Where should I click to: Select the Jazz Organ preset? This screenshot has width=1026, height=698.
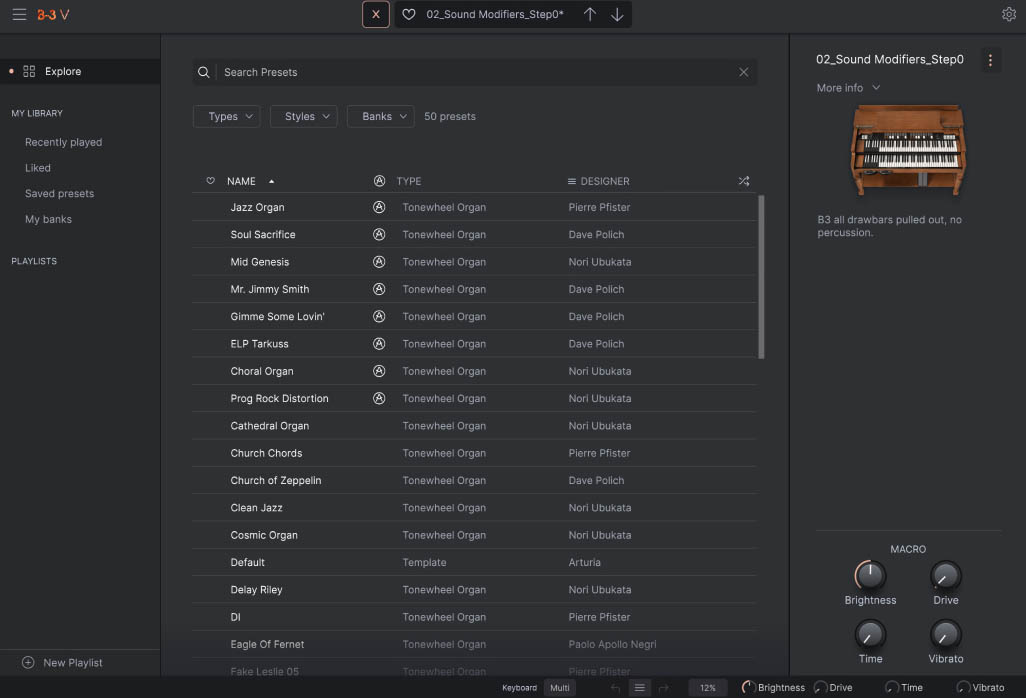(x=257, y=207)
